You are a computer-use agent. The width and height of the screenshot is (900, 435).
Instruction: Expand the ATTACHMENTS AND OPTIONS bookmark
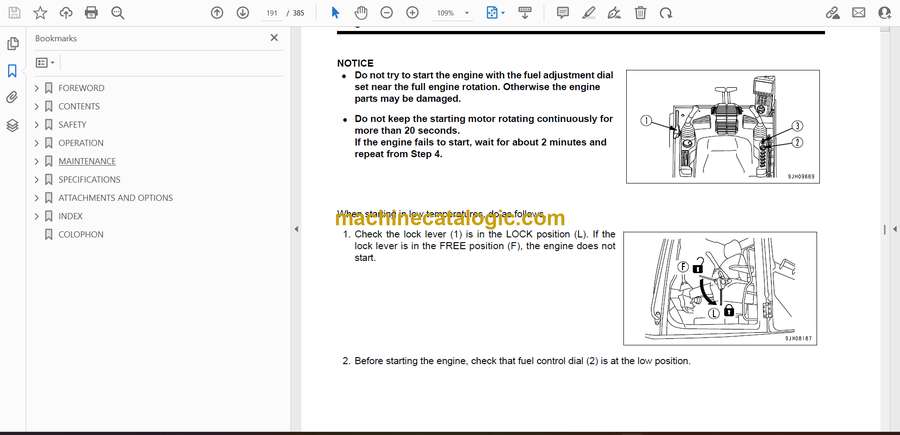click(x=37, y=198)
